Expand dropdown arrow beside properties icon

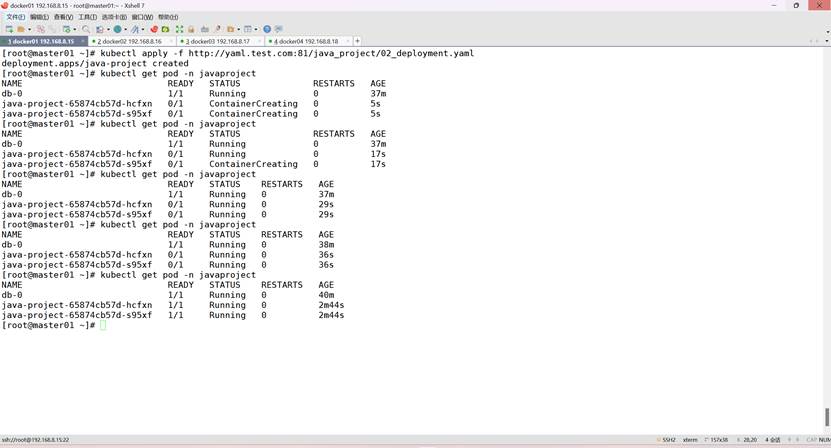pyautogui.click(x=75, y=30)
